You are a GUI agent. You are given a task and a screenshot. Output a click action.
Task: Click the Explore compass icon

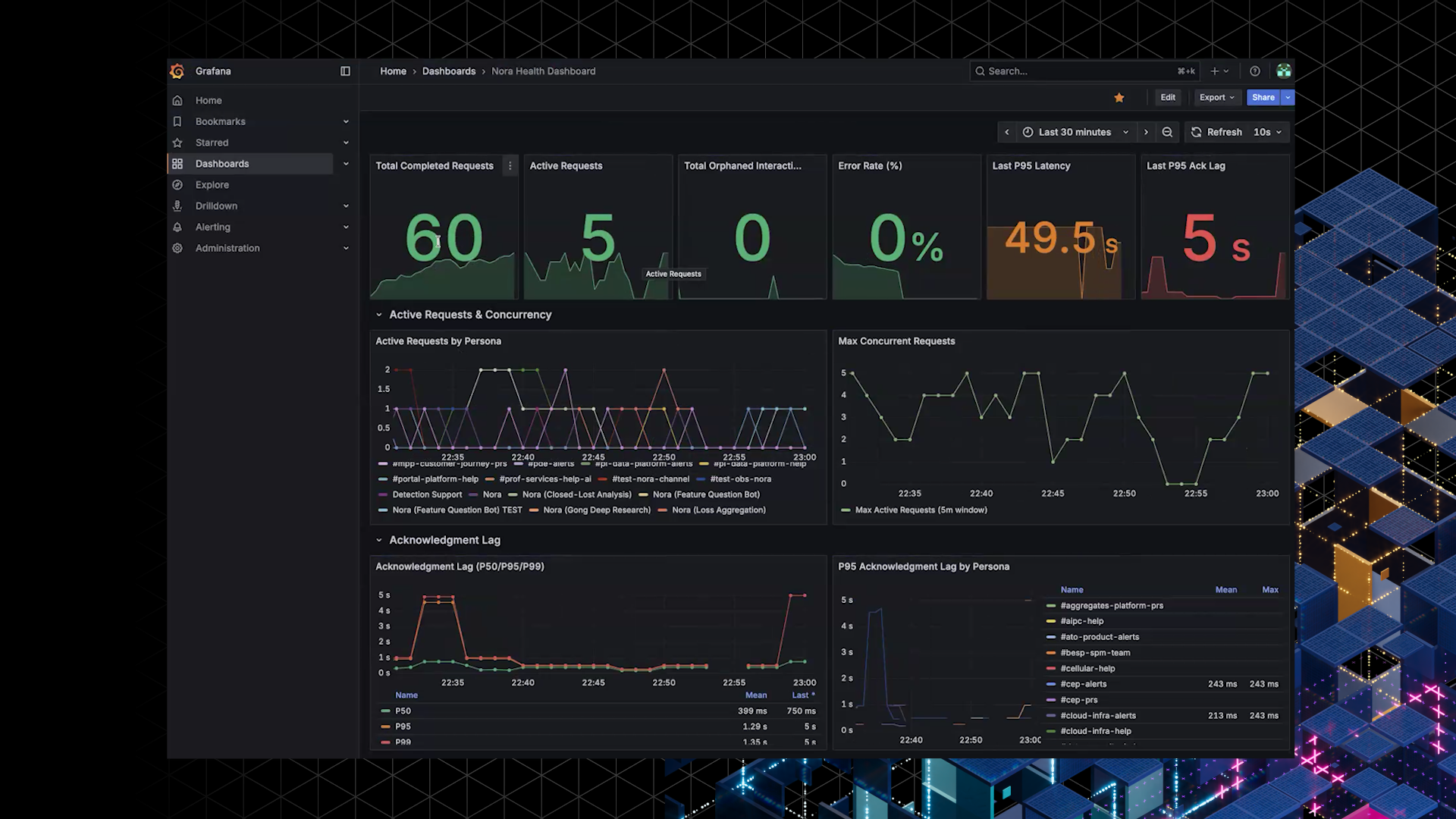pos(177,185)
